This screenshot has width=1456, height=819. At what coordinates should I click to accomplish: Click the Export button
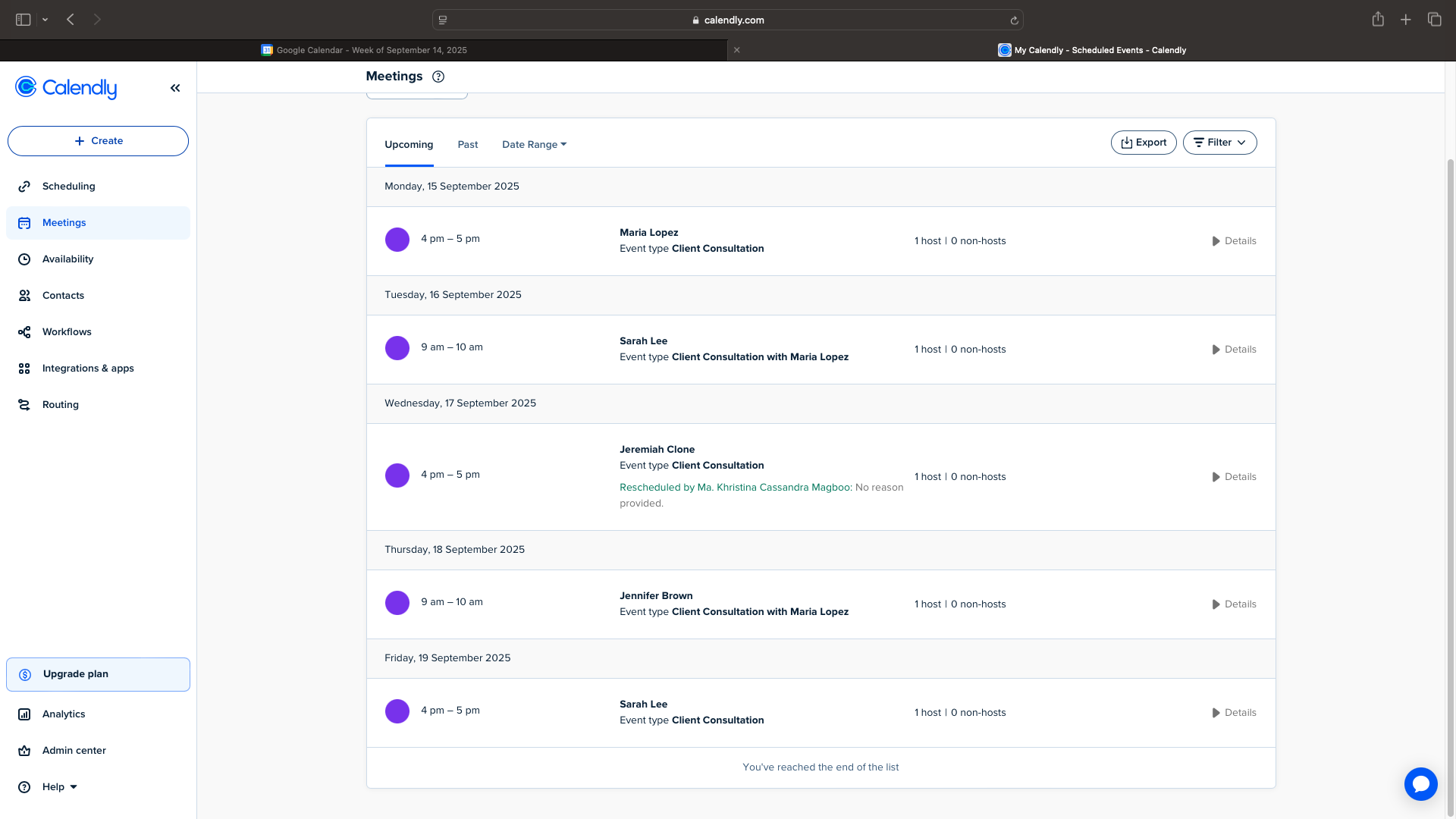coord(1144,143)
